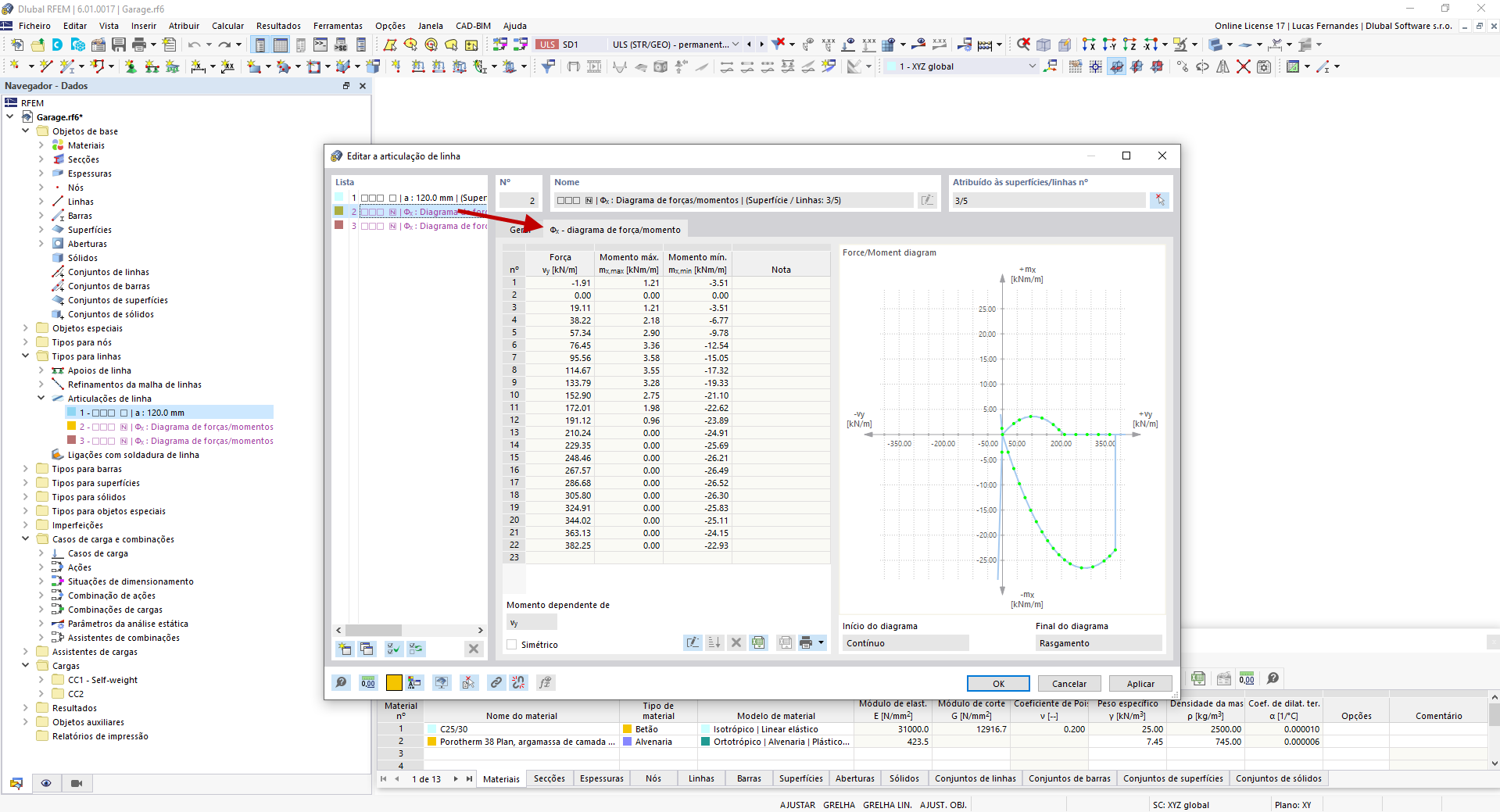Expand the CC1 - Self-weight node
The image size is (1500, 812).
[41, 680]
